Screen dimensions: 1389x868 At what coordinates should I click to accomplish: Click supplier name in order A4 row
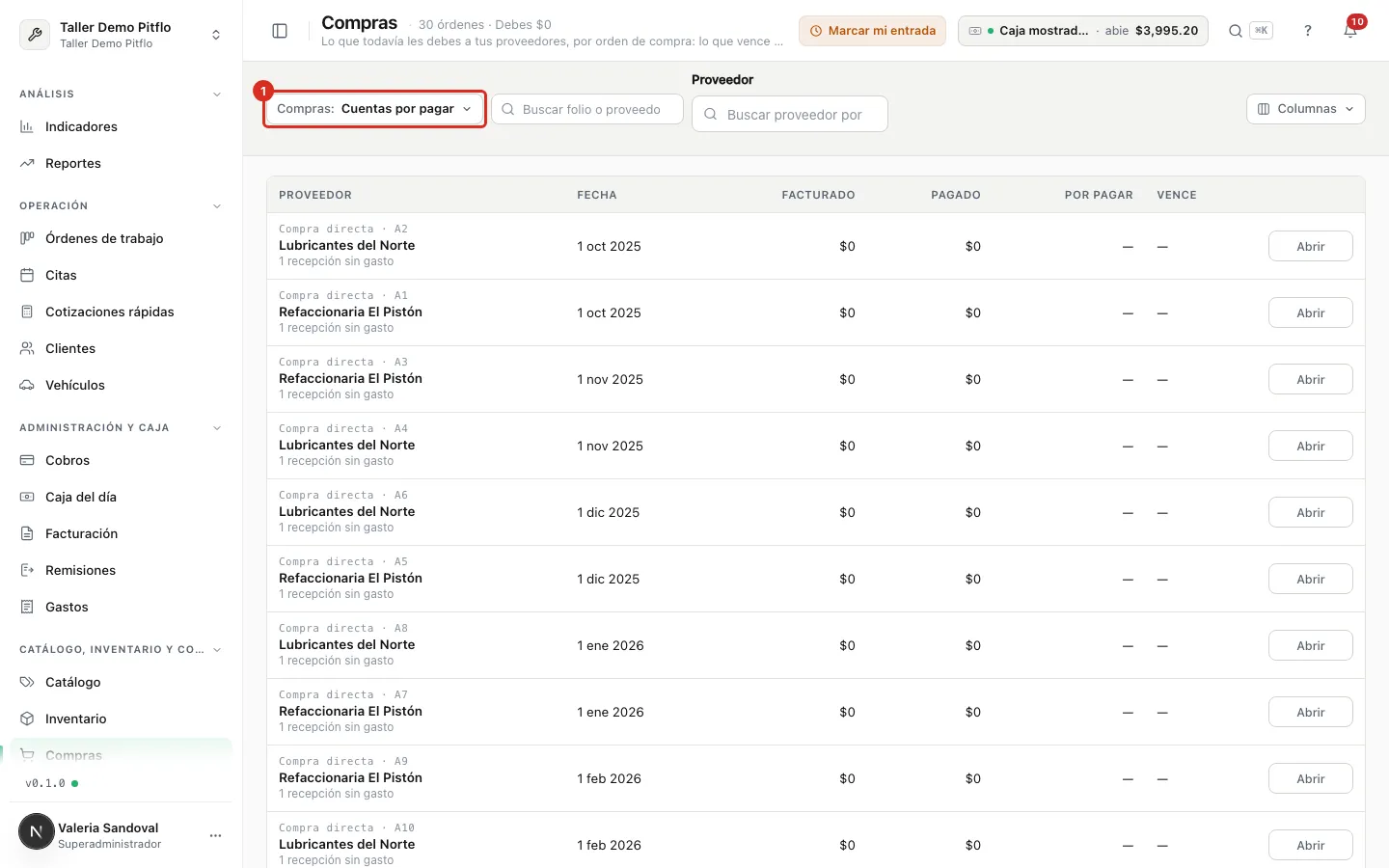pos(346,445)
